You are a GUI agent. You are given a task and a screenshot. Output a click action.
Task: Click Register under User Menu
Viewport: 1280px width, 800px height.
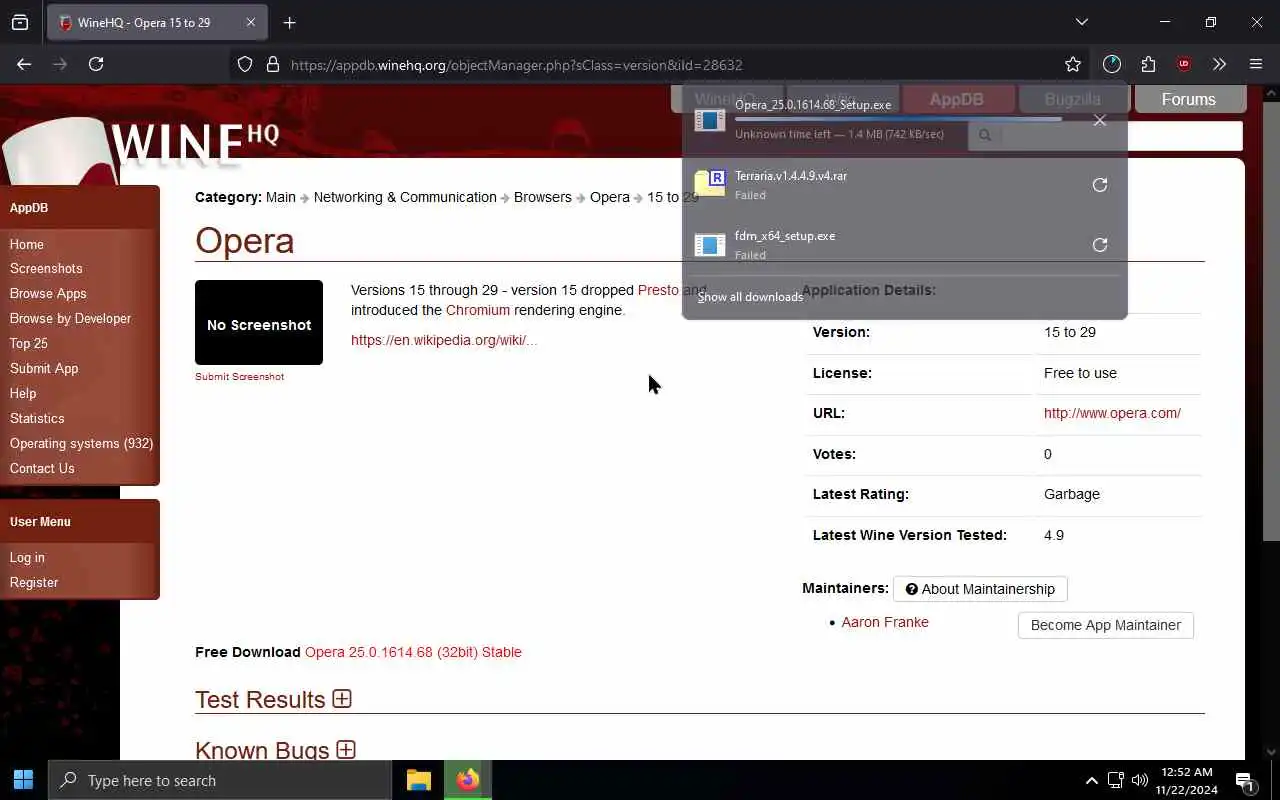click(x=34, y=582)
